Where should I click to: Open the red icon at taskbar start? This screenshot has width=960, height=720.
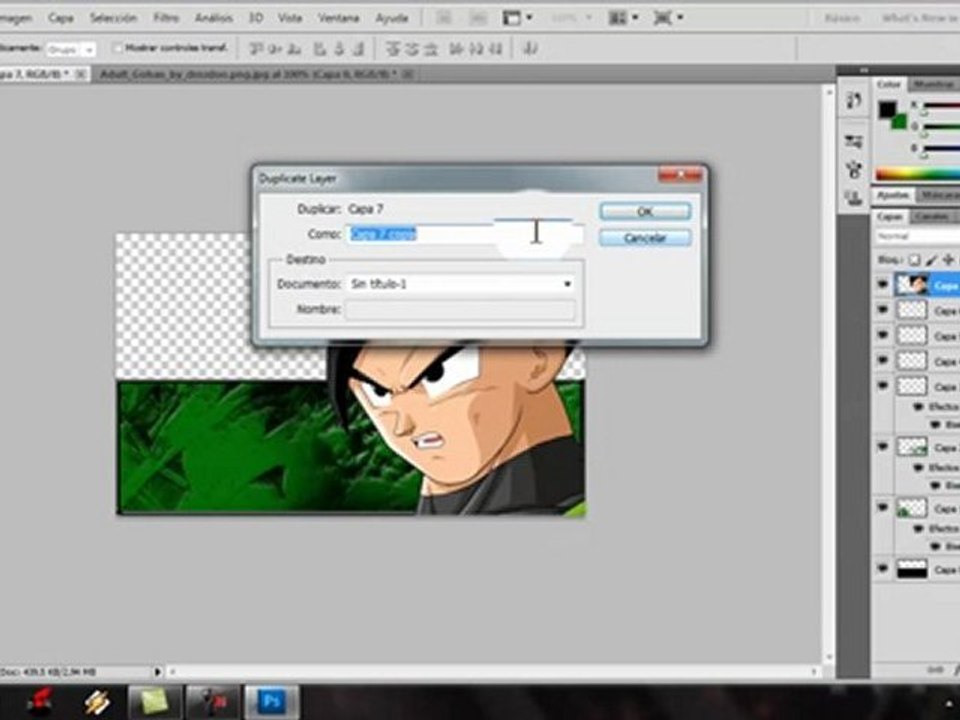[x=39, y=702]
